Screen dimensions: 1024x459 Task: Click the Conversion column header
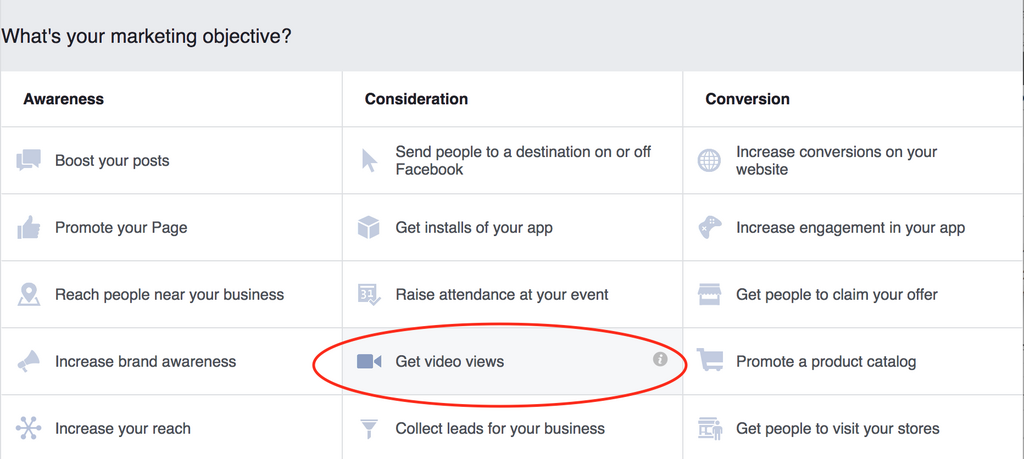(x=747, y=99)
